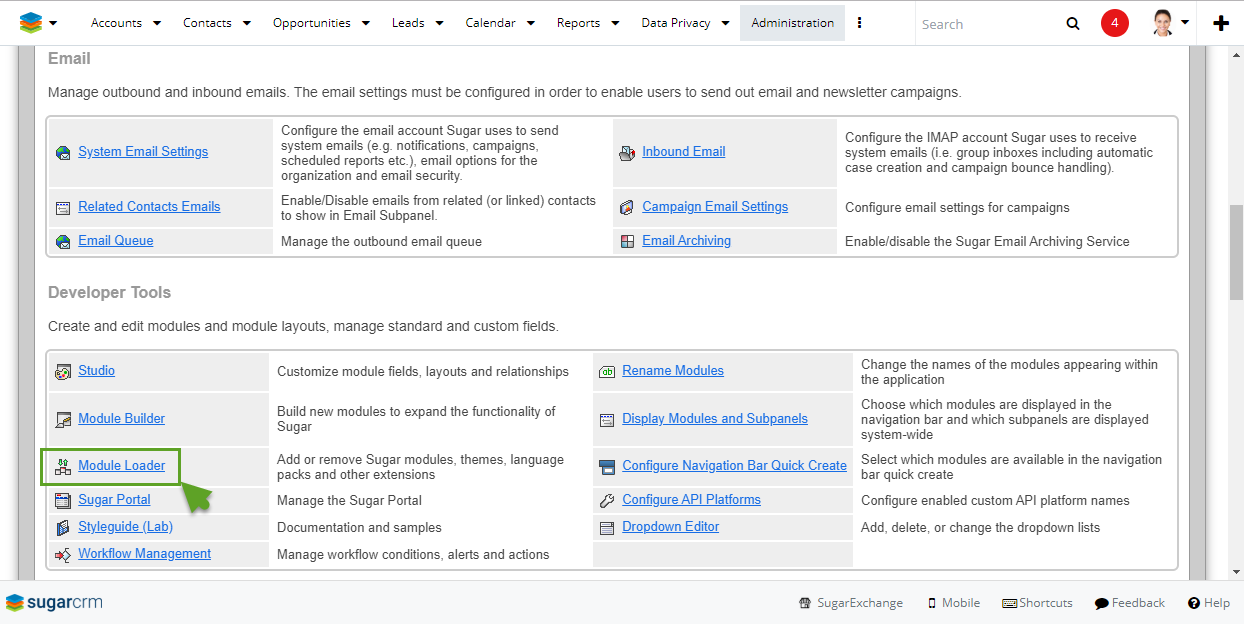
Task: Open the Data Privacy tab
Action: 676,23
